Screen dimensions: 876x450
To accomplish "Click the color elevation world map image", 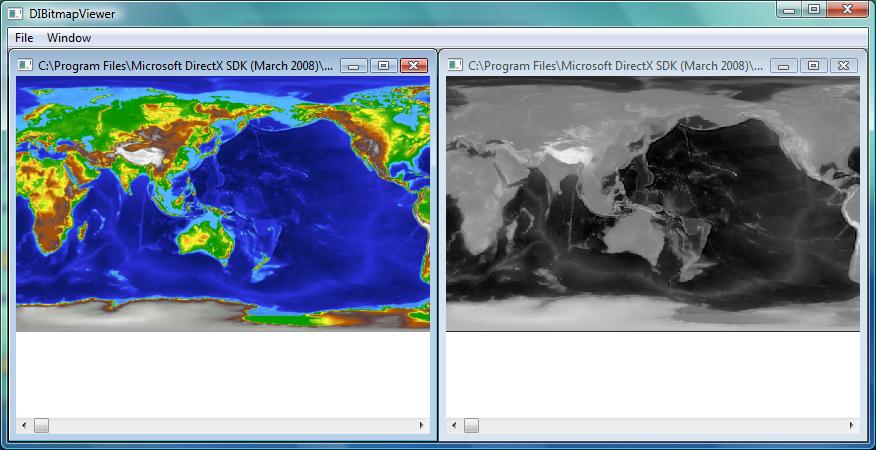I will [223, 204].
